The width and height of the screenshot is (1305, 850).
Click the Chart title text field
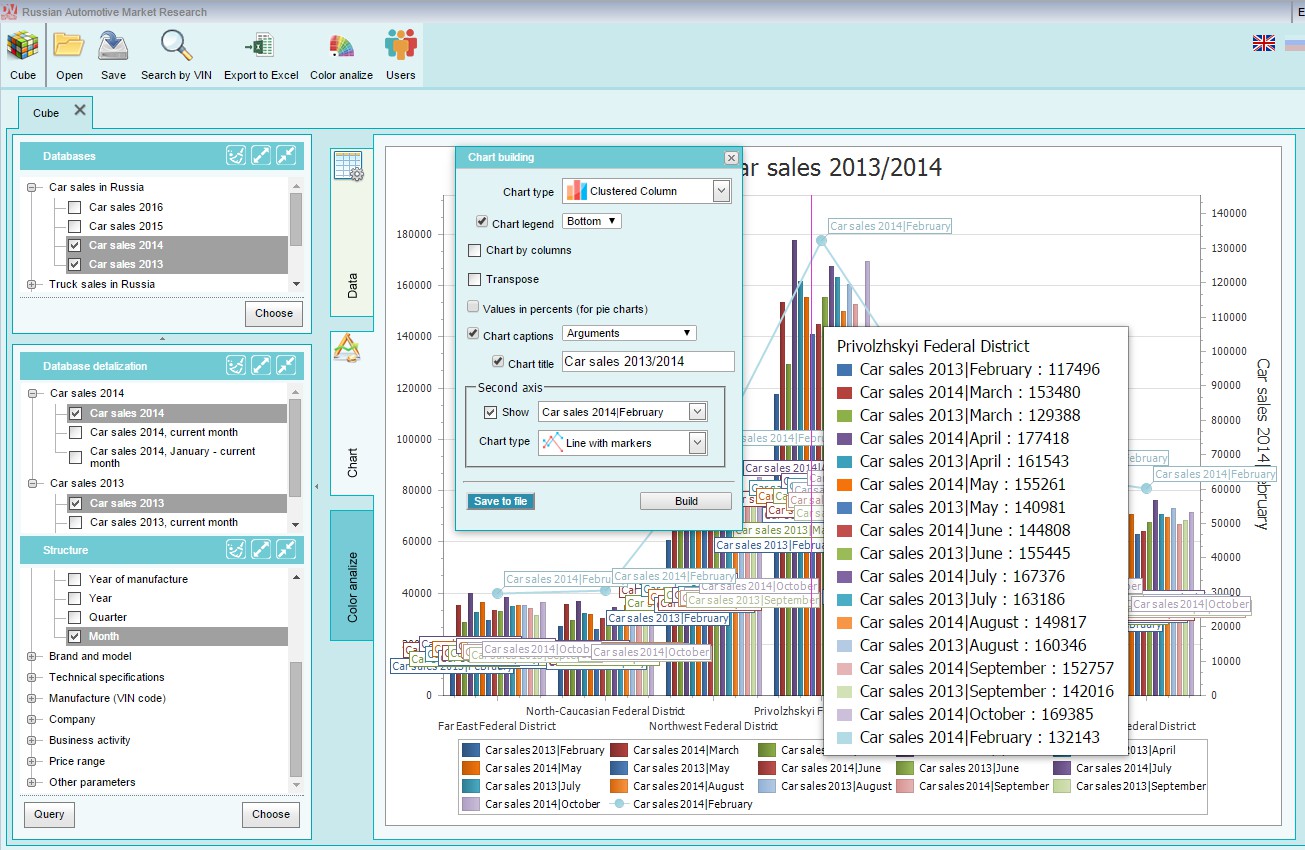[x=648, y=362]
